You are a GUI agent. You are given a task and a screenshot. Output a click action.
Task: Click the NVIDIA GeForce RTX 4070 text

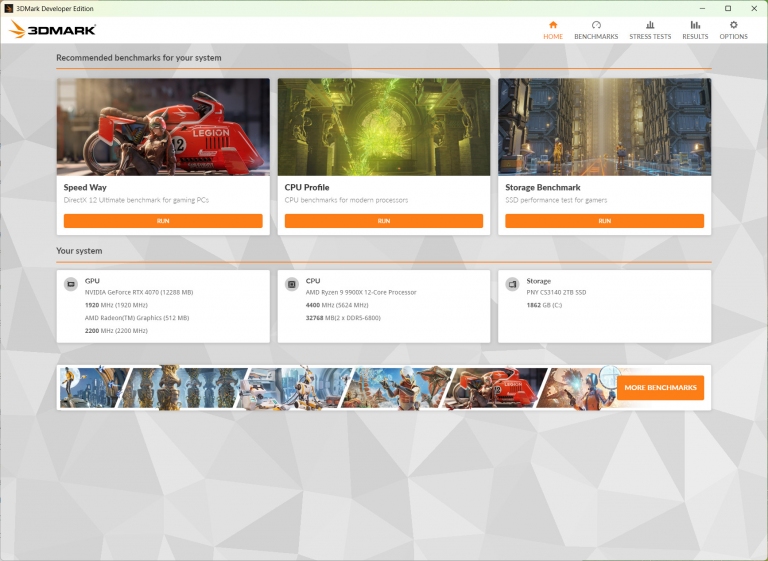139,293
